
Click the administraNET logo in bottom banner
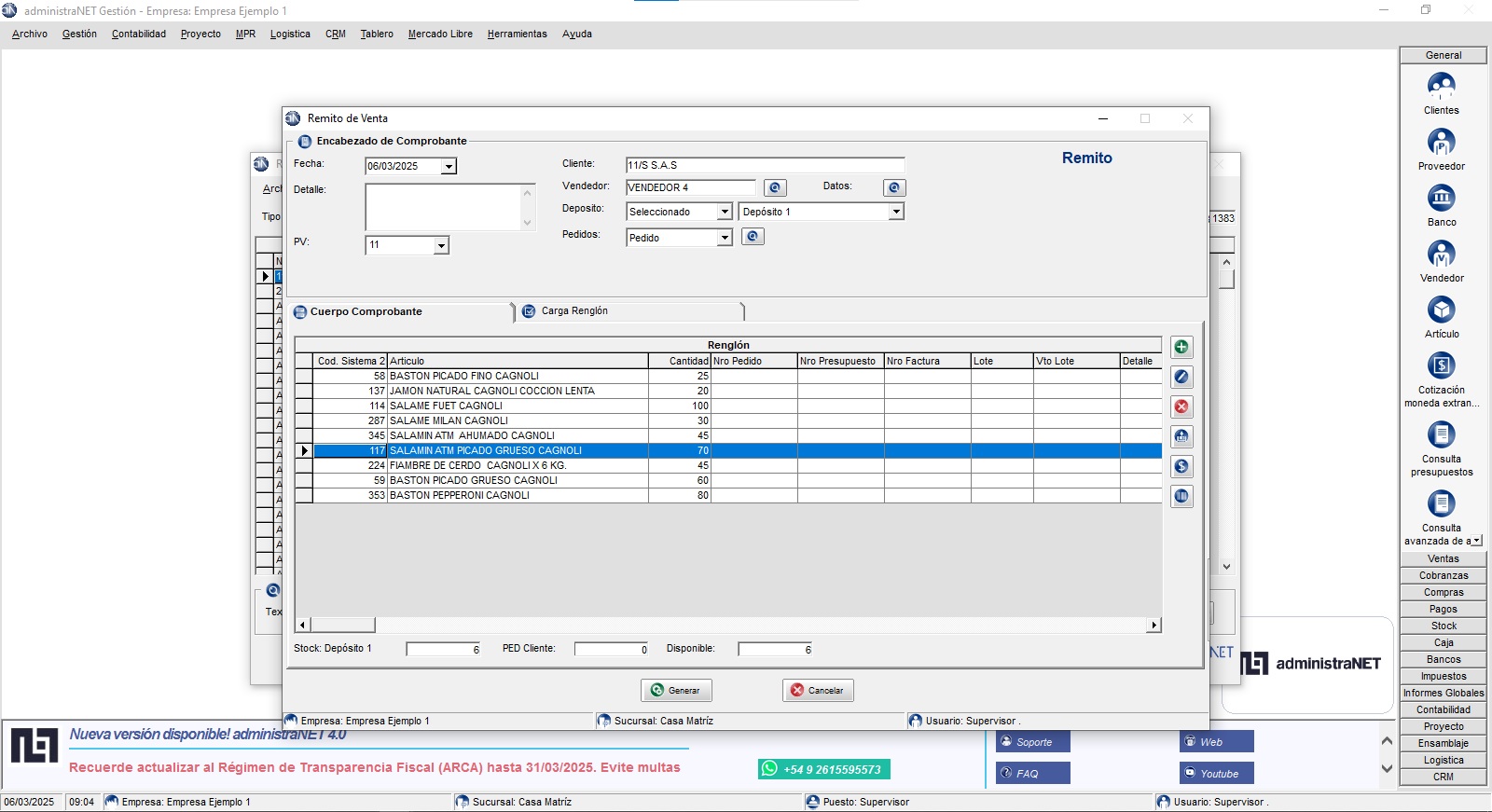coord(35,746)
